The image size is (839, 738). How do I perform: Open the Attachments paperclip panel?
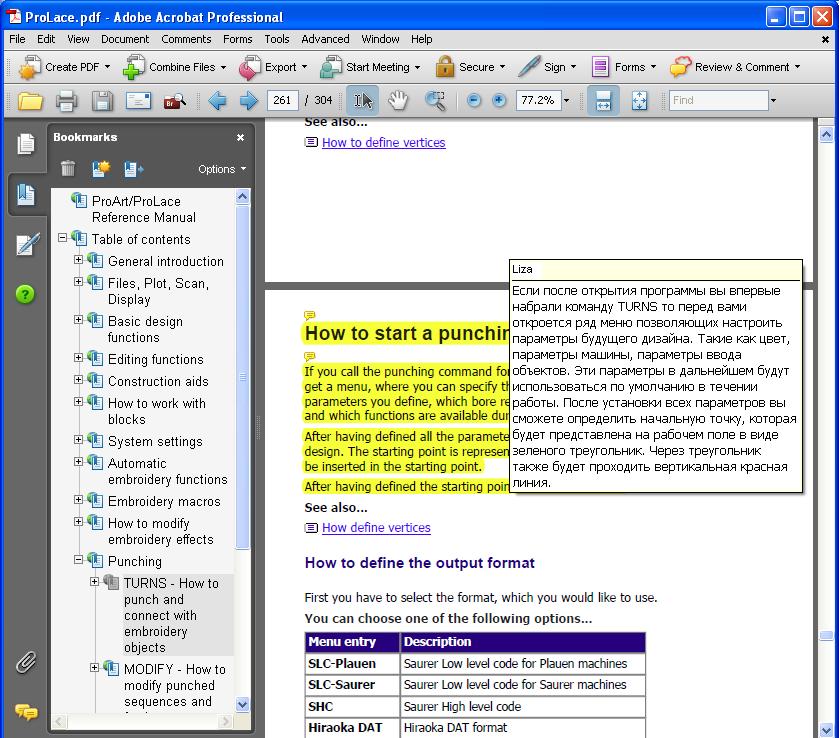(26, 662)
